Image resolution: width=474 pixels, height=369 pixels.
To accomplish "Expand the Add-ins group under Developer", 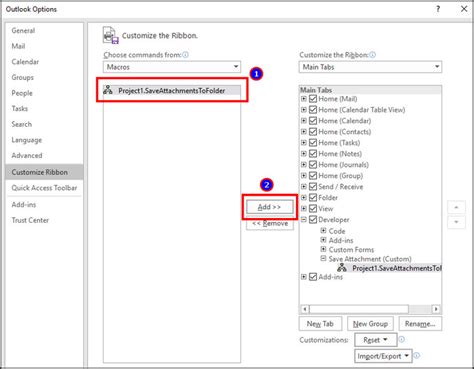I will [323, 240].
